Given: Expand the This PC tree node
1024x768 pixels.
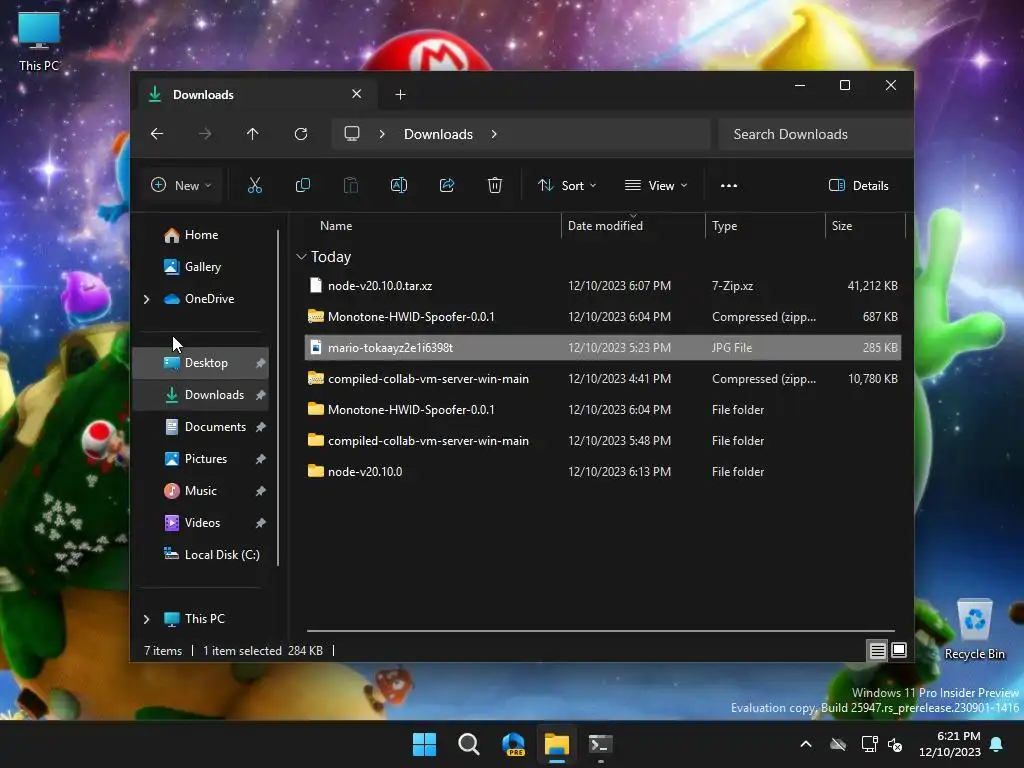Looking at the screenshot, I should (x=146, y=618).
